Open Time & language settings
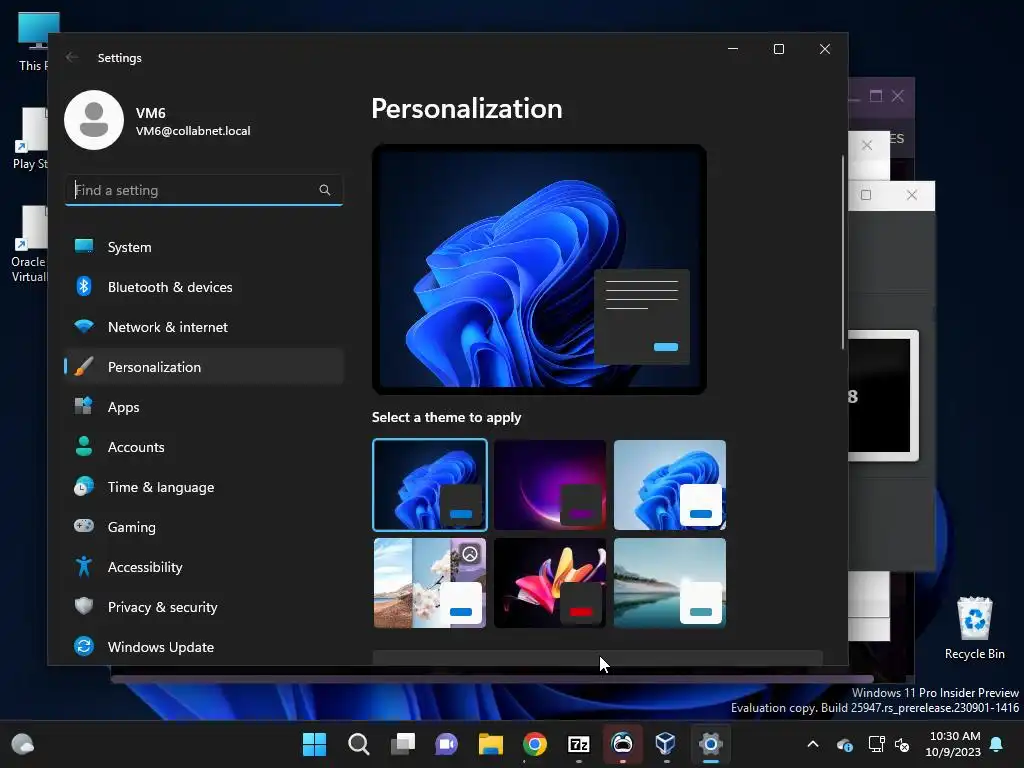 point(204,487)
